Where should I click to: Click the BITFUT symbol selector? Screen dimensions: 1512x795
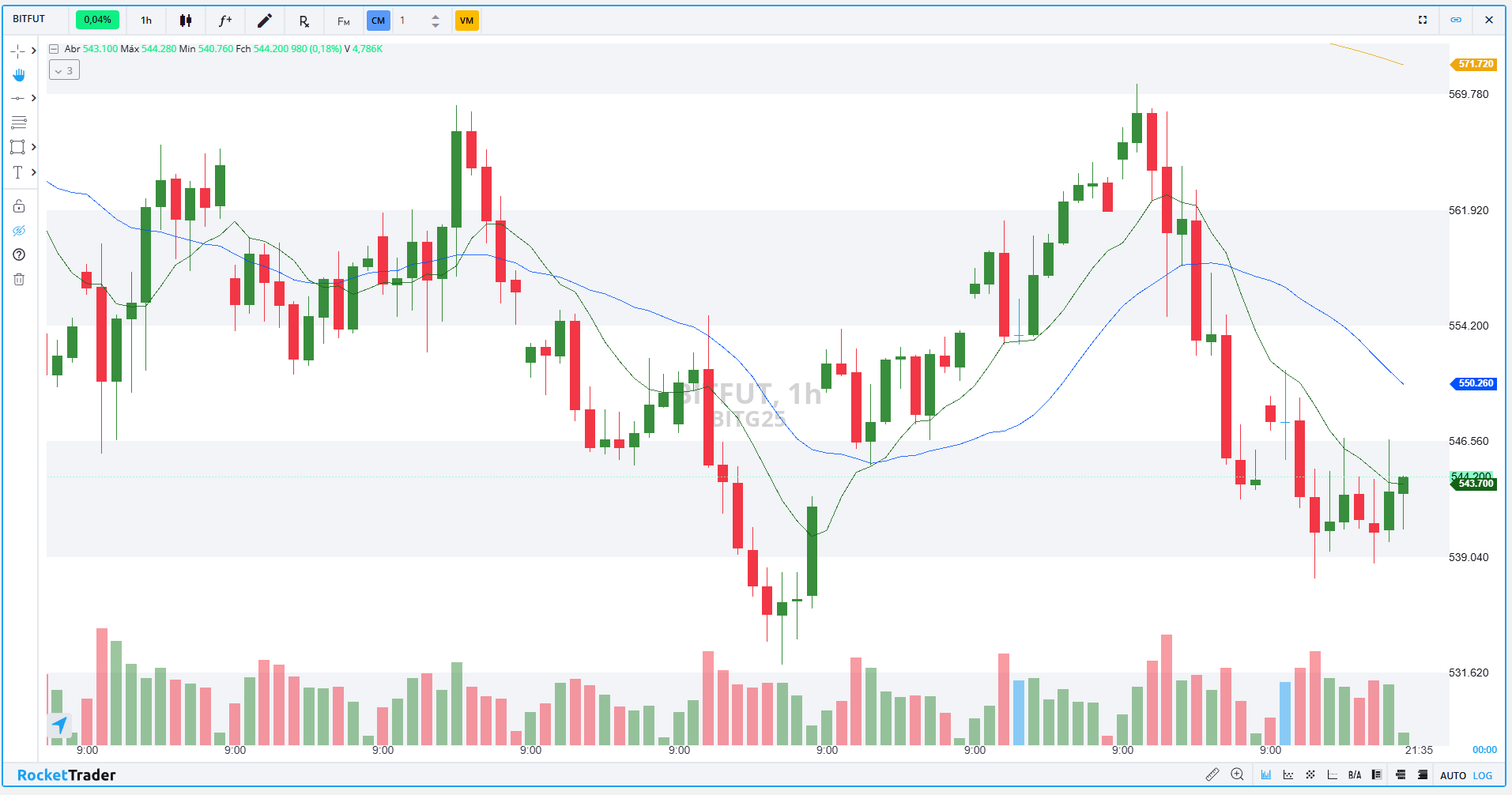pos(29,19)
